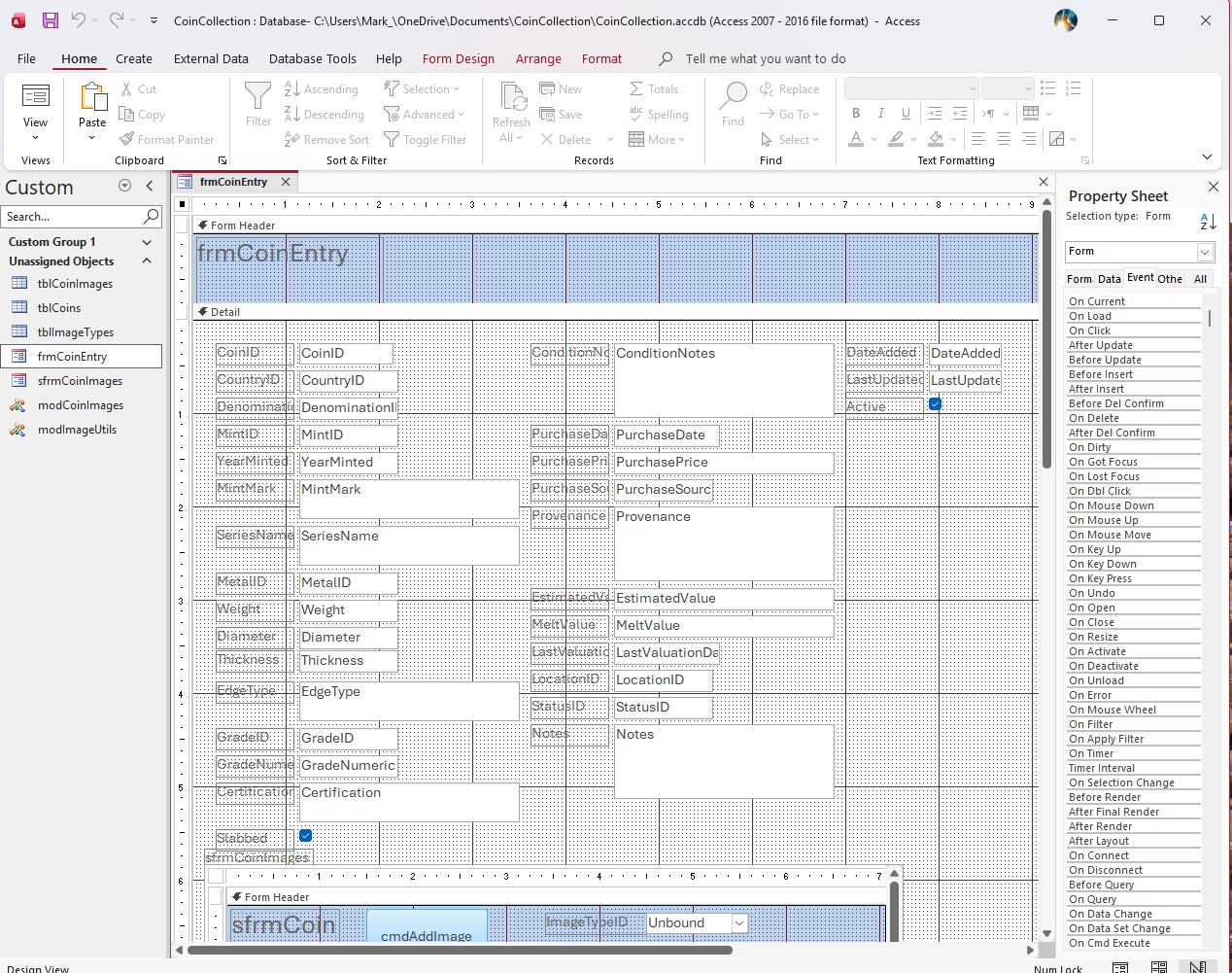The height and width of the screenshot is (973, 1232).
Task: Click the Totals sigma icon
Action: point(636,88)
